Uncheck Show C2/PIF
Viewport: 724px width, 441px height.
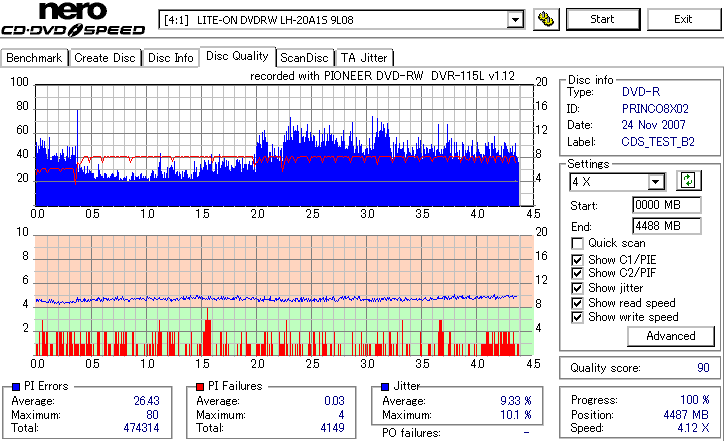pos(577,273)
